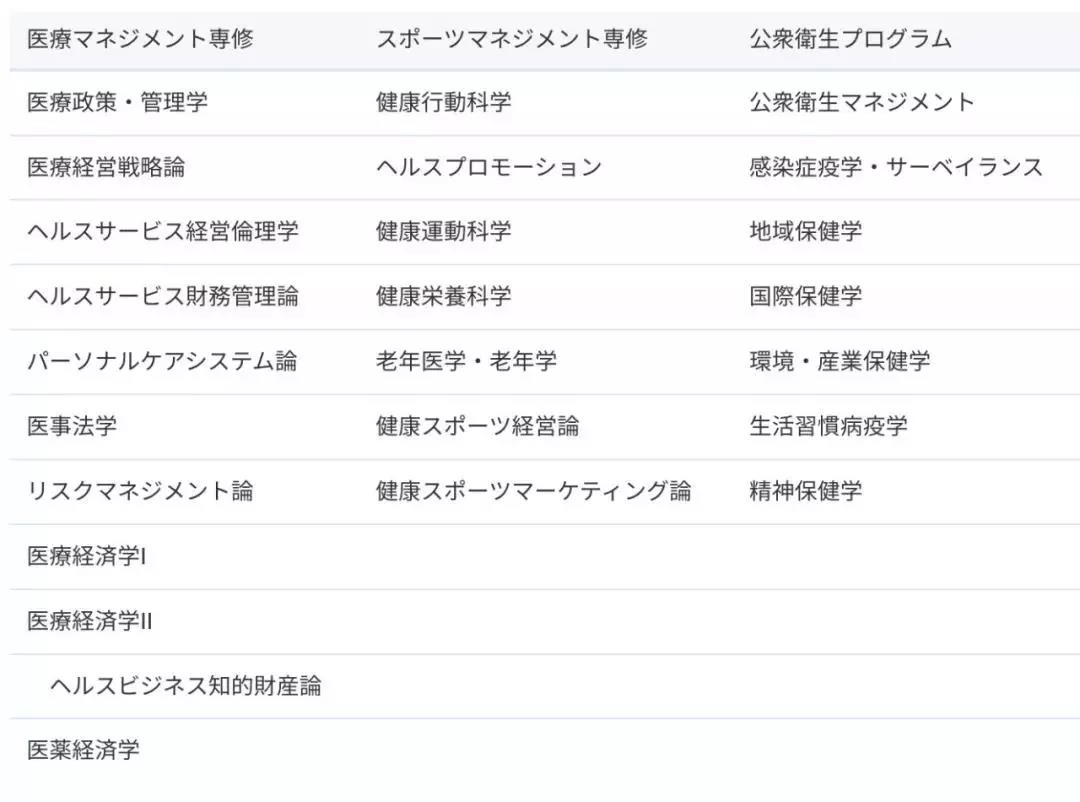
Task: Click 医療経営戦略論 course entry
Action: point(106,167)
